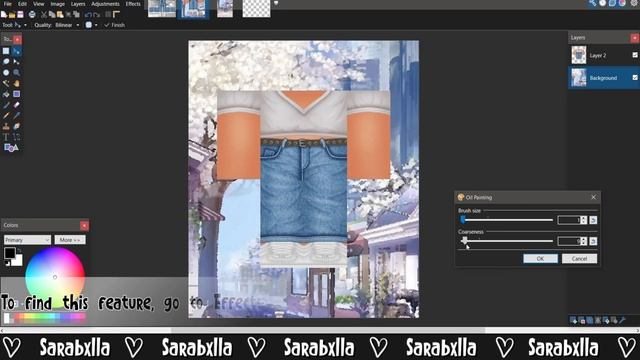640x360 pixels.
Task: Select the Zoom magnifier tool
Action: point(16,73)
